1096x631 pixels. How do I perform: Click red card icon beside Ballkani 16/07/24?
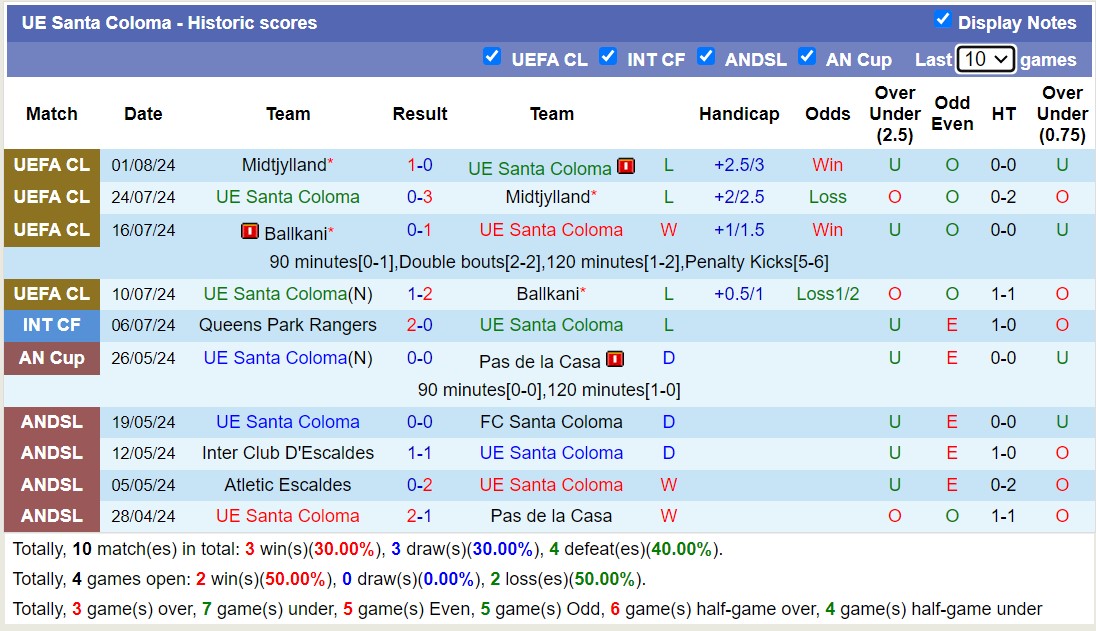250,231
